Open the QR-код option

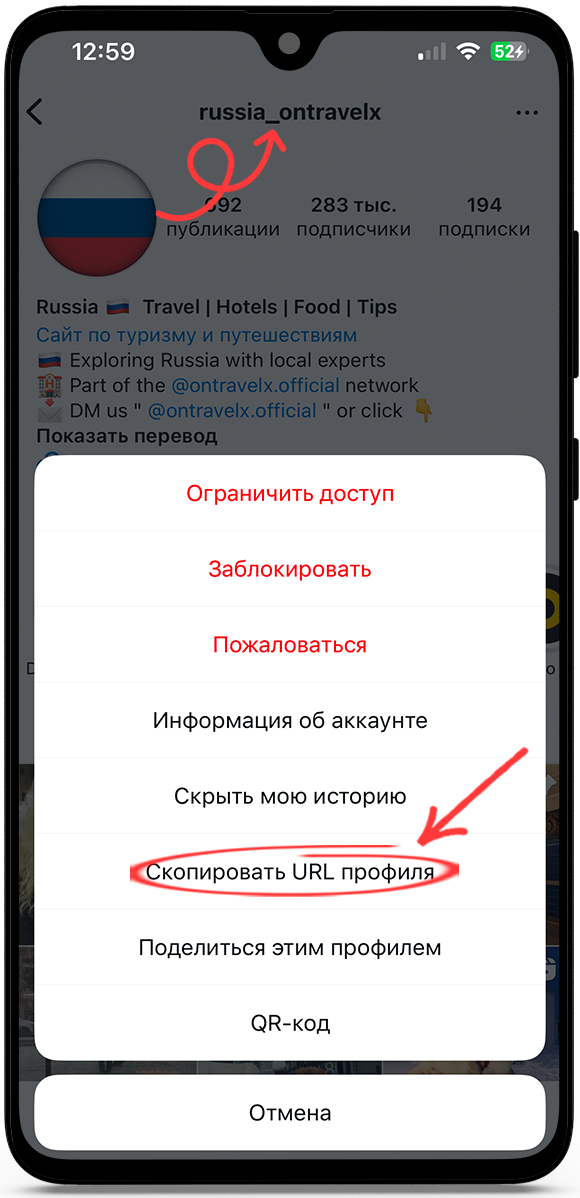(x=290, y=1022)
